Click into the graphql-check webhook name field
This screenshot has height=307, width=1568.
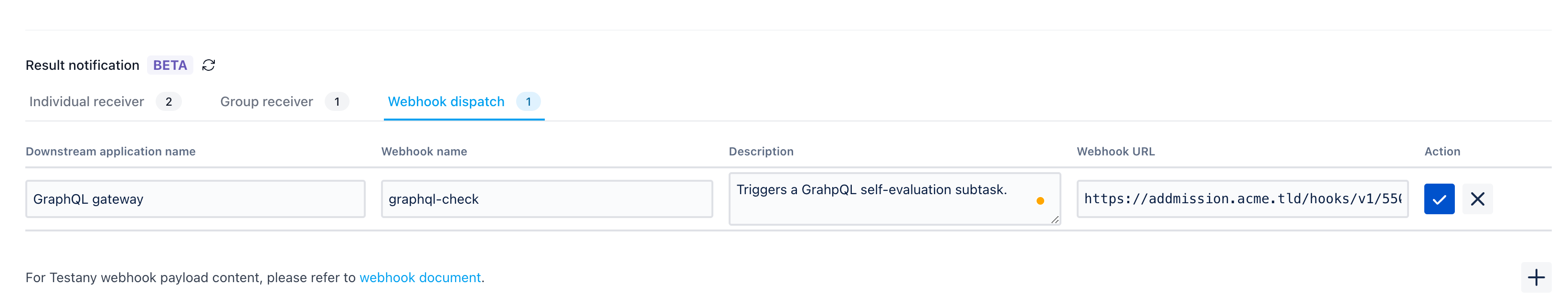point(547,199)
